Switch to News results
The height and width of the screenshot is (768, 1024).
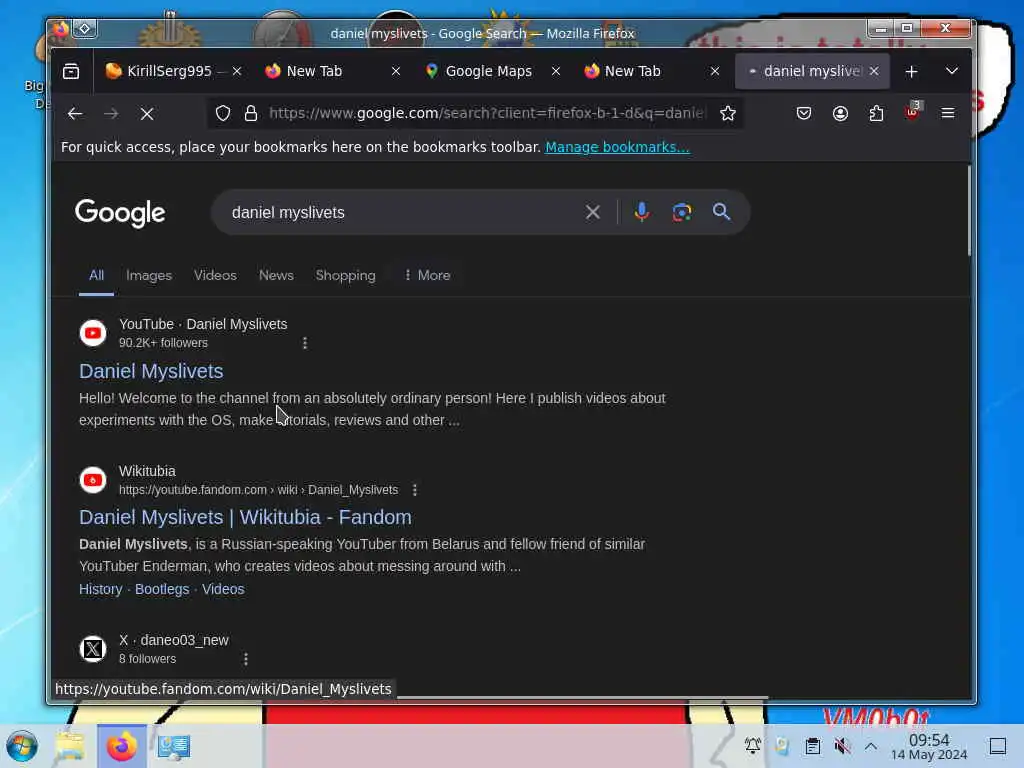[x=276, y=276]
